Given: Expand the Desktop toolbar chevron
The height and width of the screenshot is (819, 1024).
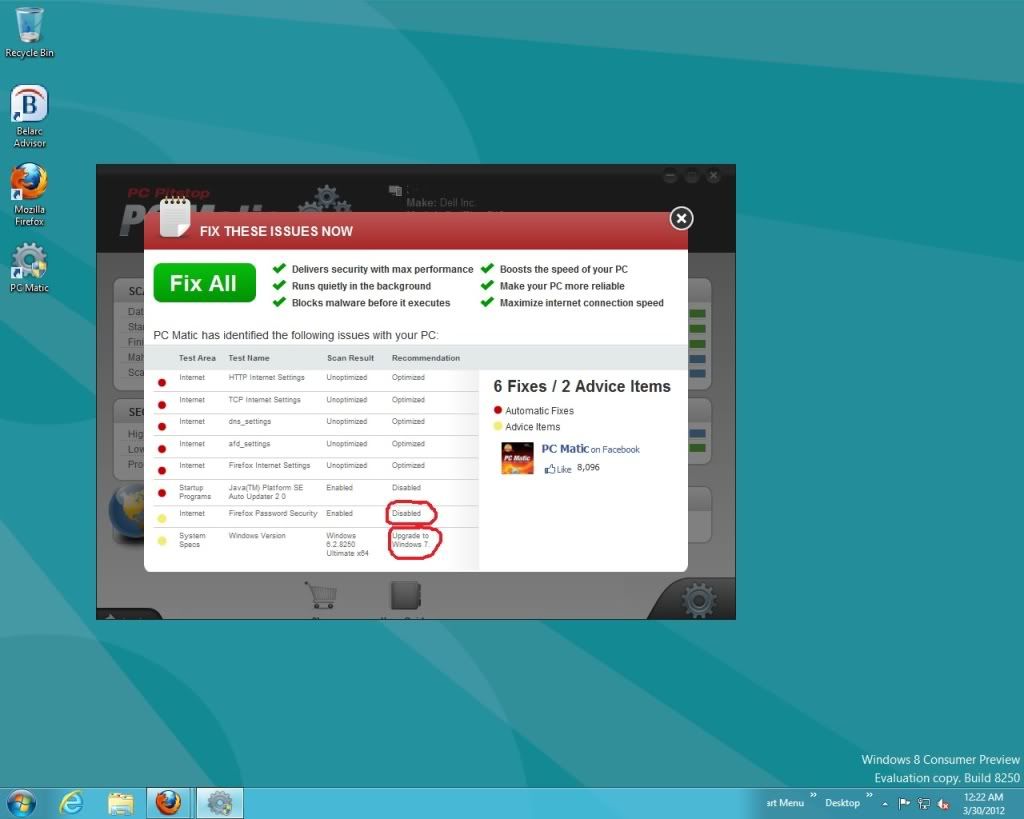Looking at the screenshot, I should coord(869,795).
